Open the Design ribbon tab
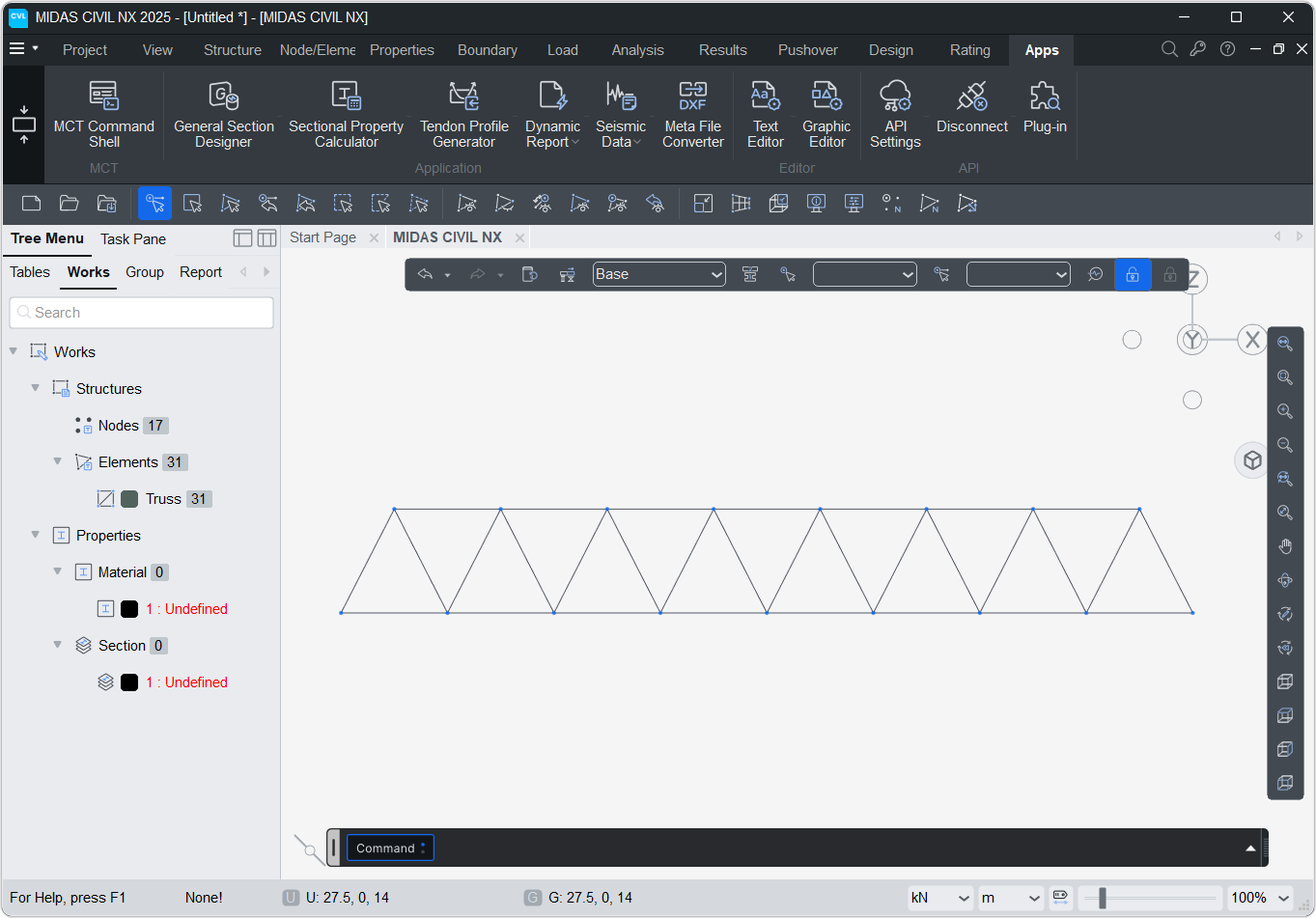 (891, 50)
